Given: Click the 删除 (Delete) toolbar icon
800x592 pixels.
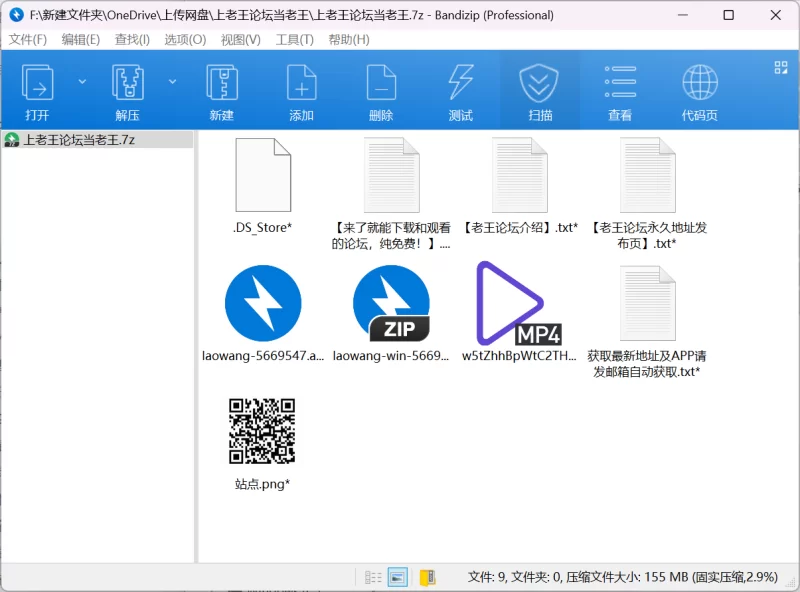Looking at the screenshot, I should click(x=381, y=92).
